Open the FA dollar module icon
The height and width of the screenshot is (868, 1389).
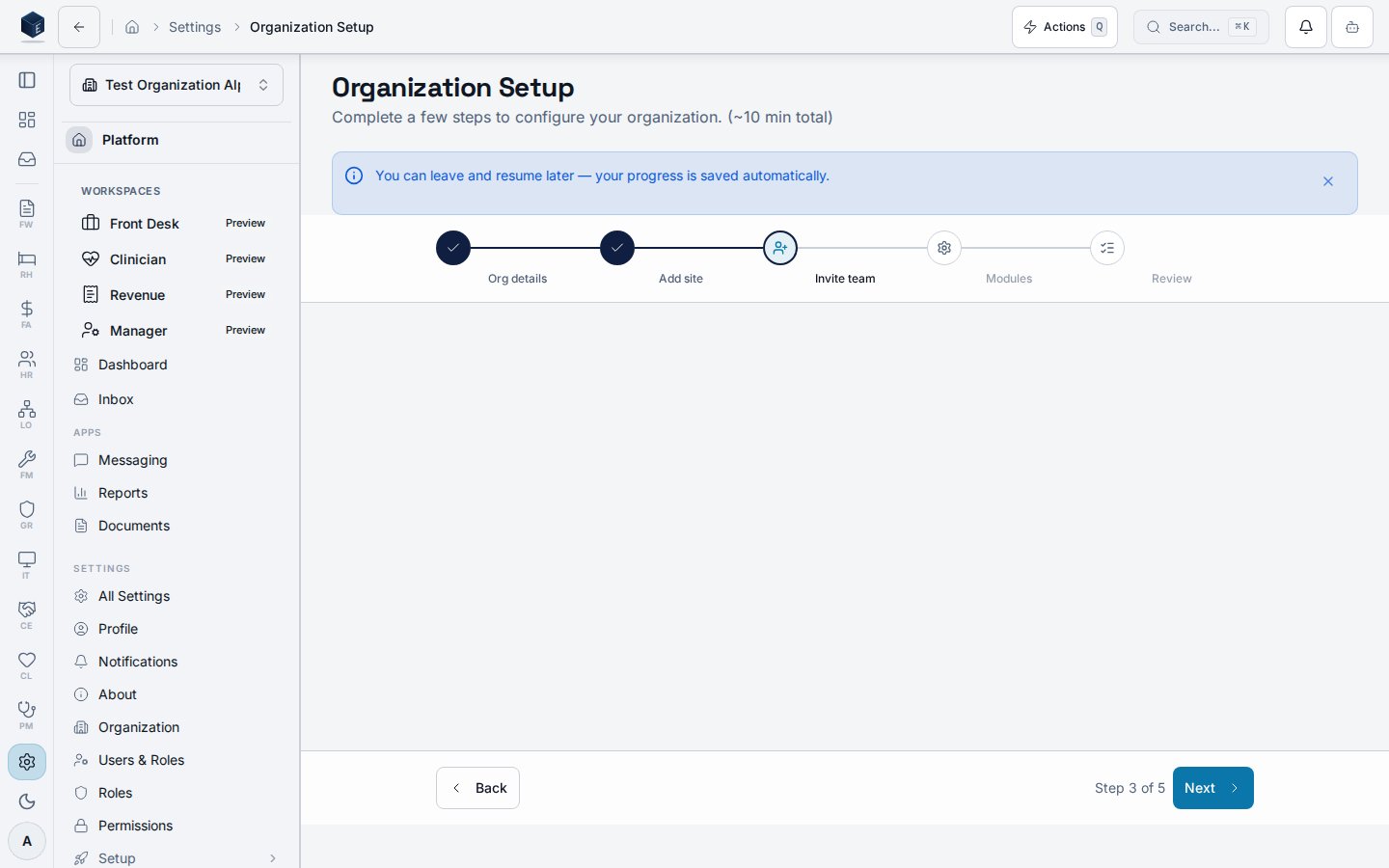point(27,313)
